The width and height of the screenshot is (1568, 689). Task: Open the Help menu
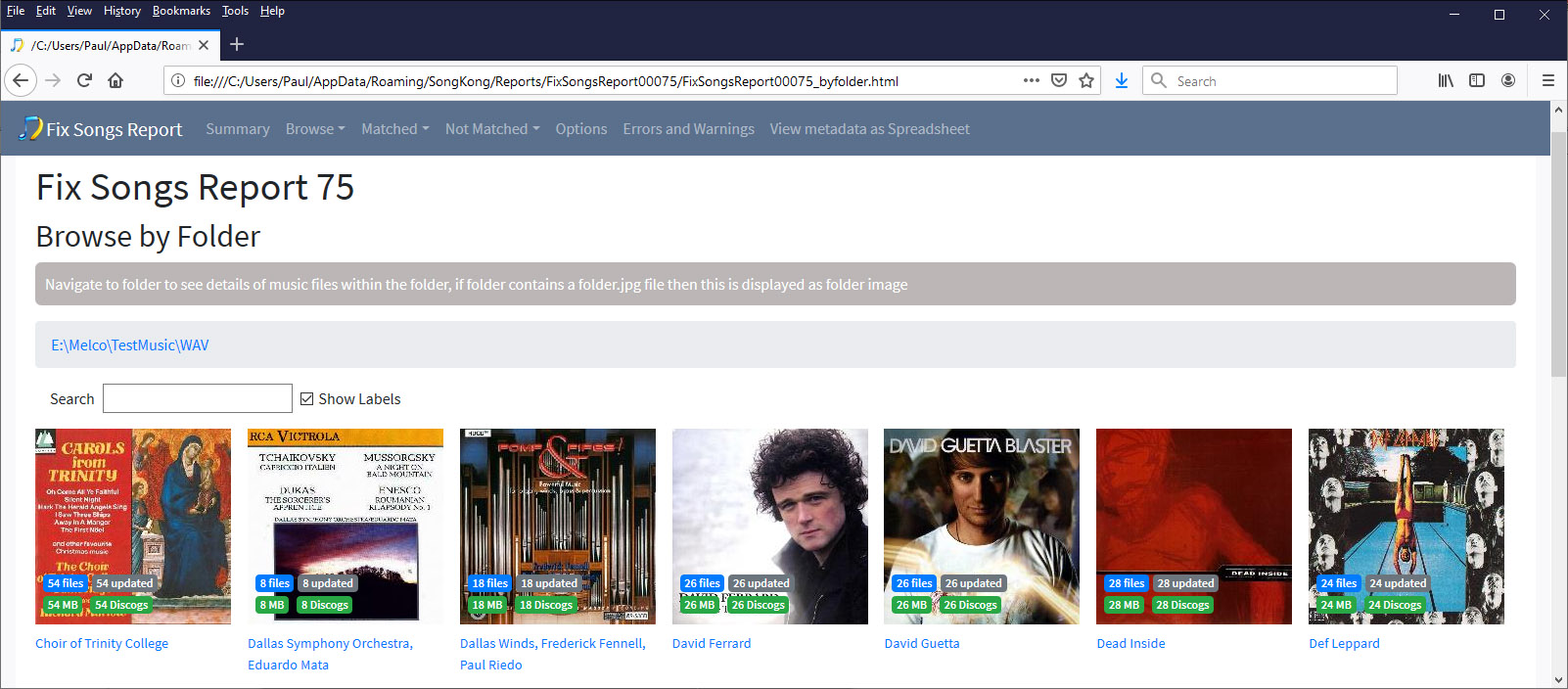tap(272, 11)
